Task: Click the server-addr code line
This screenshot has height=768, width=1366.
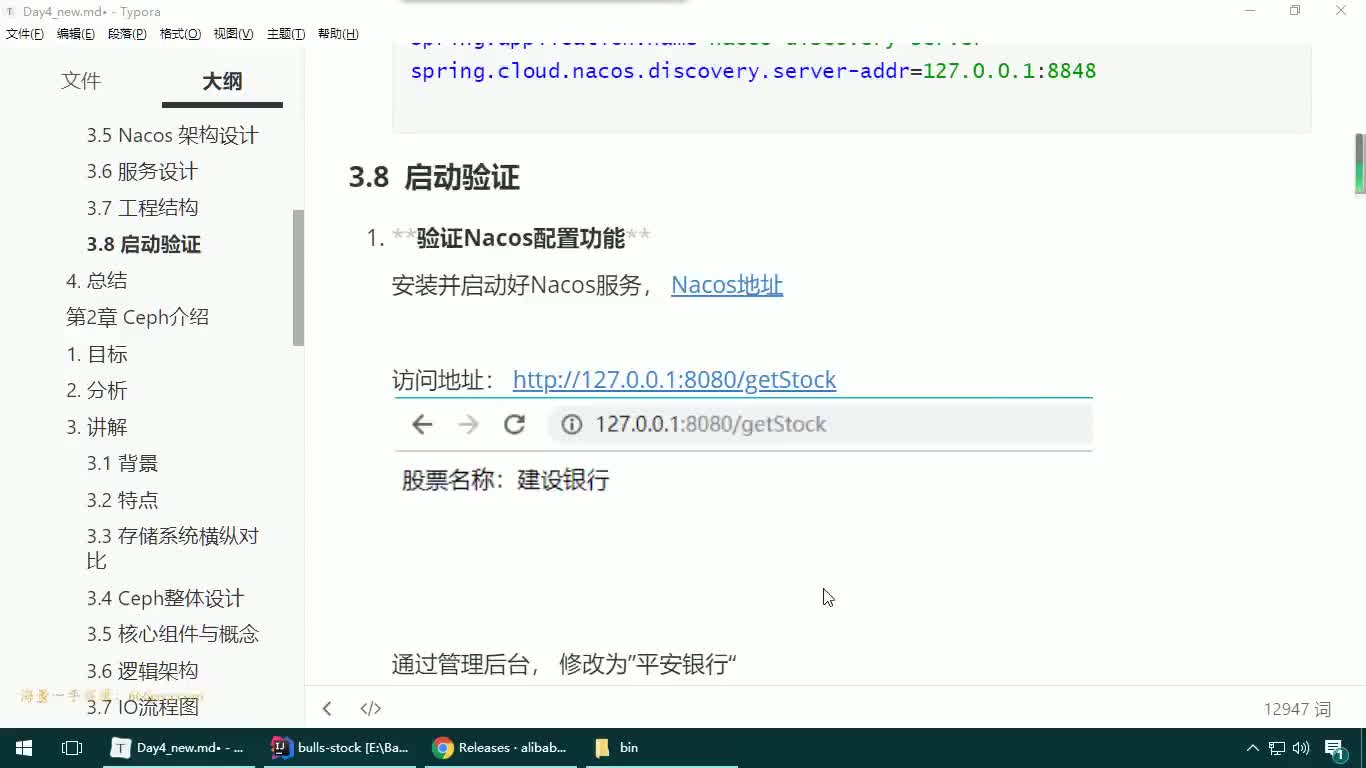Action: click(753, 71)
